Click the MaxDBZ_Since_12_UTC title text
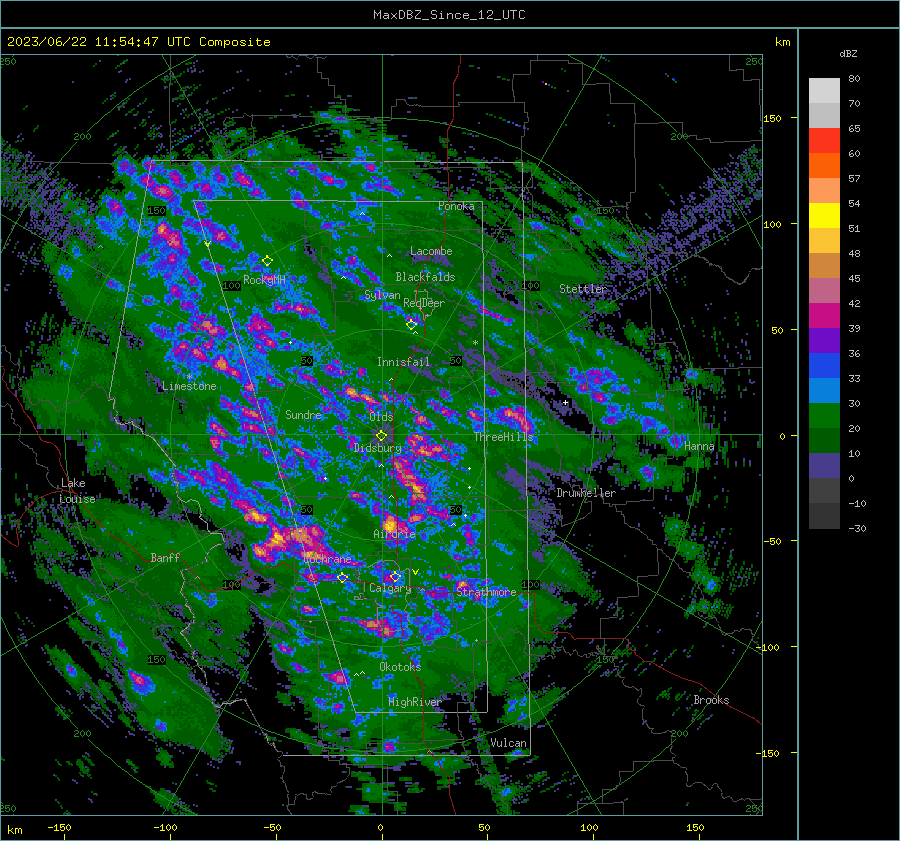Screen dimensions: 900x841 (x=449, y=15)
